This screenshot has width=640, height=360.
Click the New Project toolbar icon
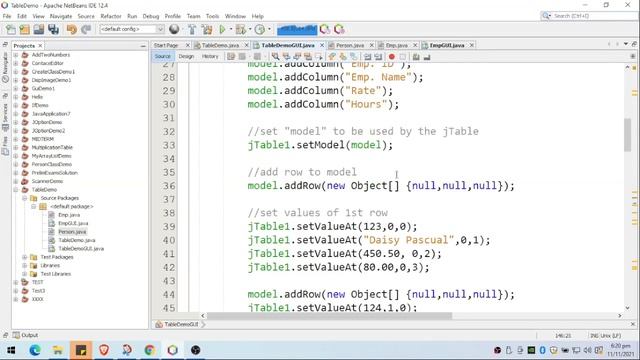click(24, 29)
